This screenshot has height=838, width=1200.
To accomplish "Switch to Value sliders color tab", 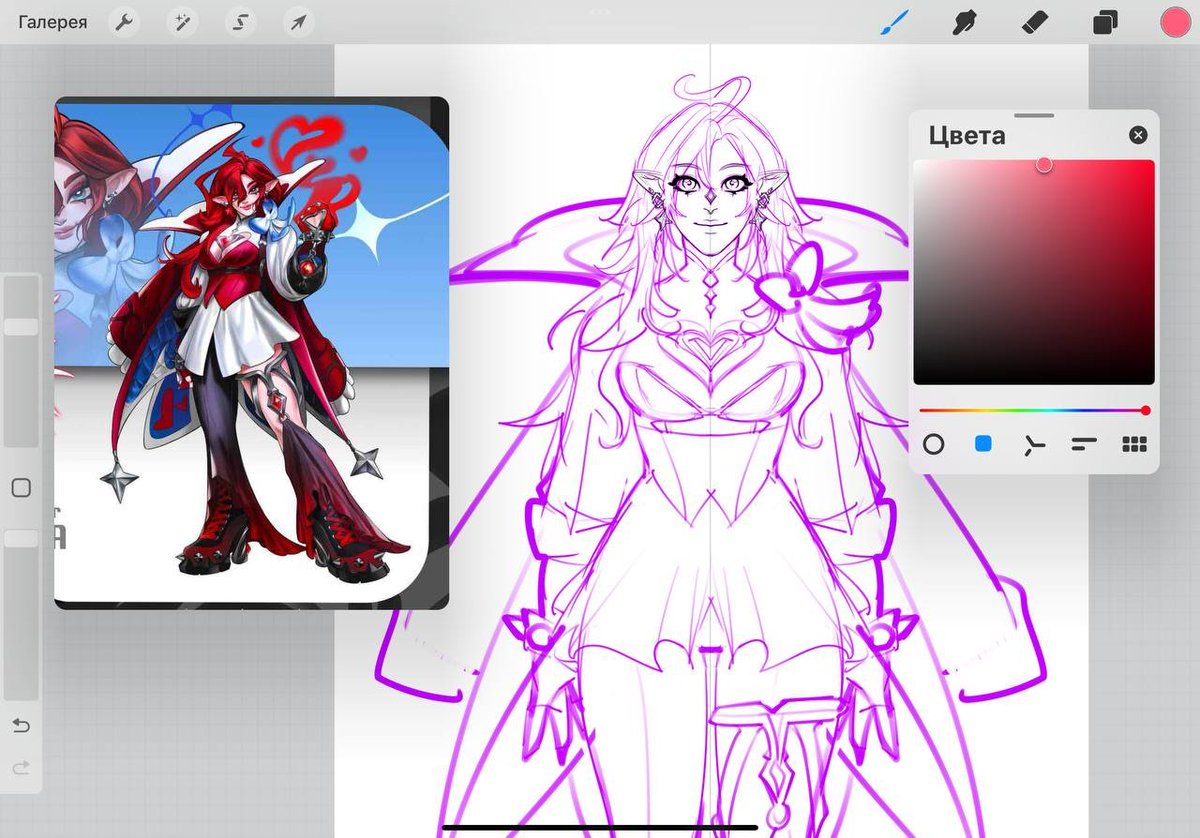I will pos(1084,444).
